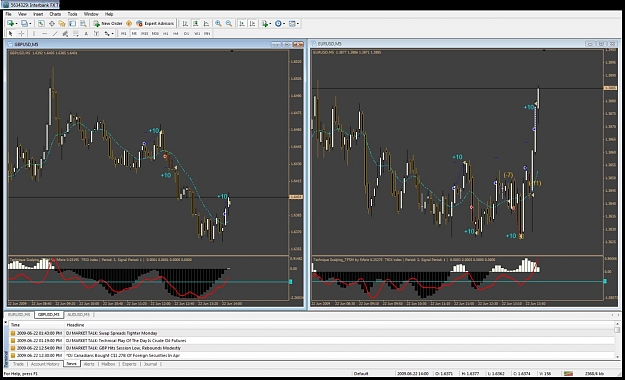Toggle the Data Window toolbar icon
The width and height of the screenshot is (625, 380).
pos(52,24)
